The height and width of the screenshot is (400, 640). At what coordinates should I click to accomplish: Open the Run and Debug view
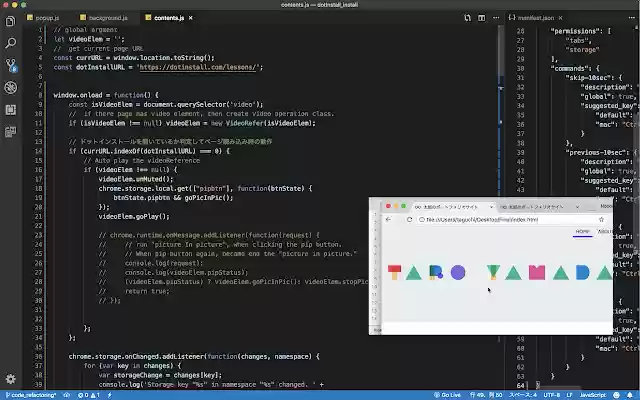(11, 87)
